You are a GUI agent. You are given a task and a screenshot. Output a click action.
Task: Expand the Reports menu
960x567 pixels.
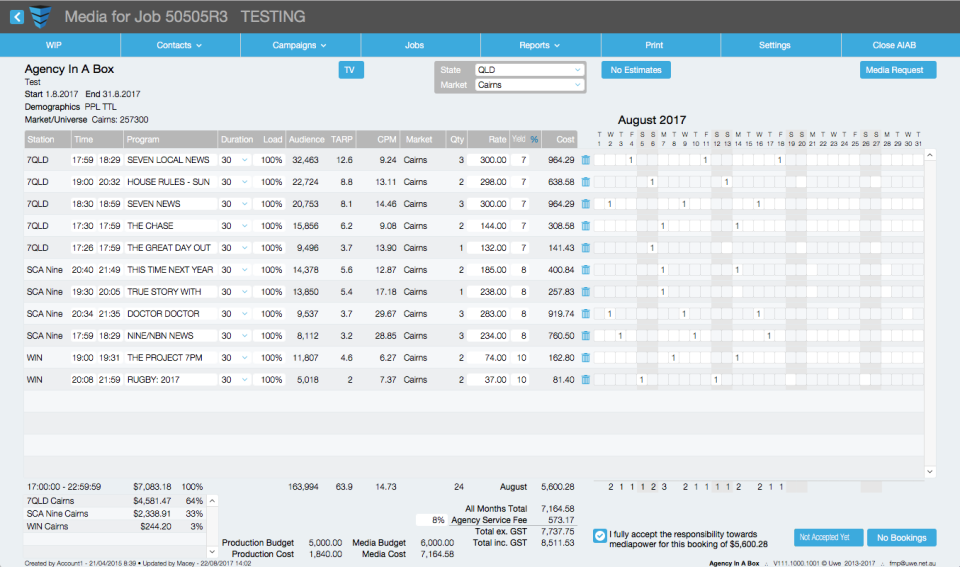point(540,45)
